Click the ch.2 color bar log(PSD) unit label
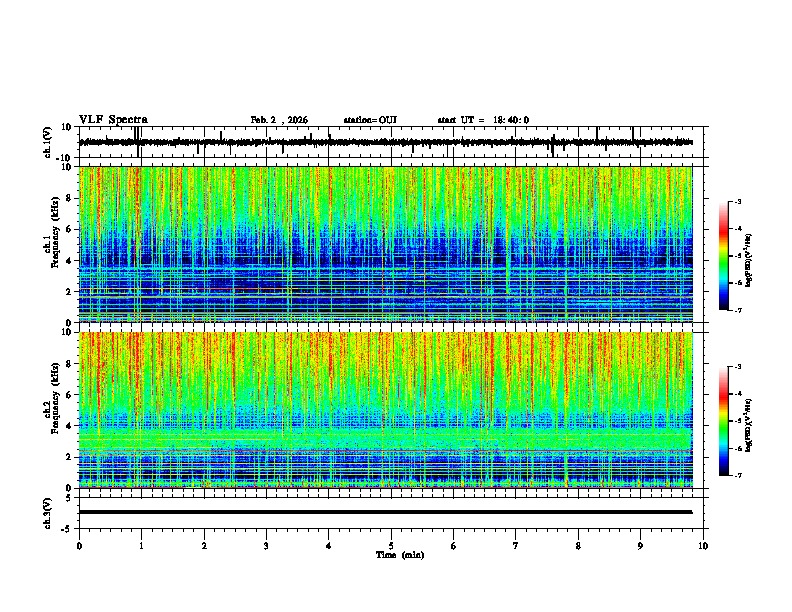792x612 pixels. (749, 425)
